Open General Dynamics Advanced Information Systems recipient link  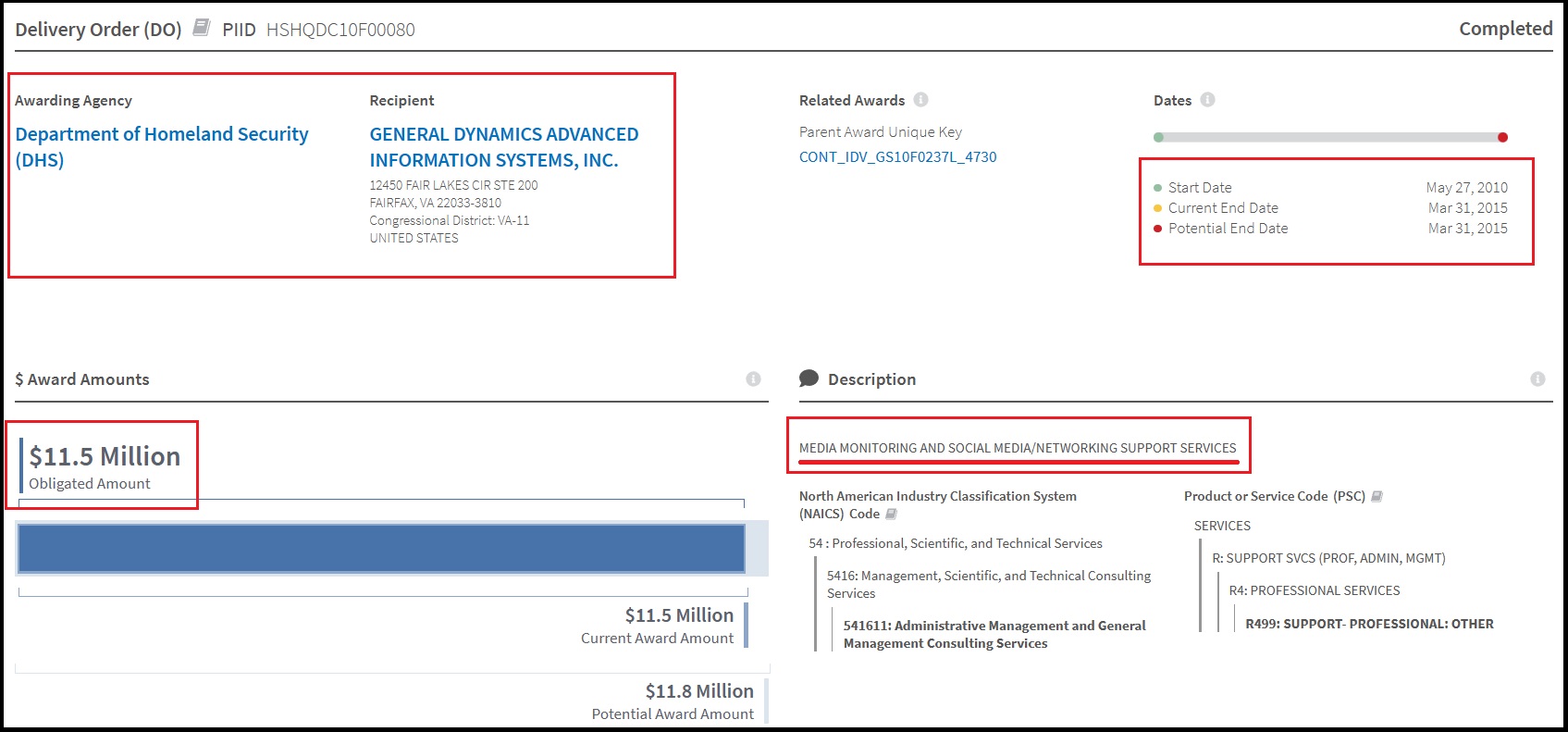click(x=504, y=146)
